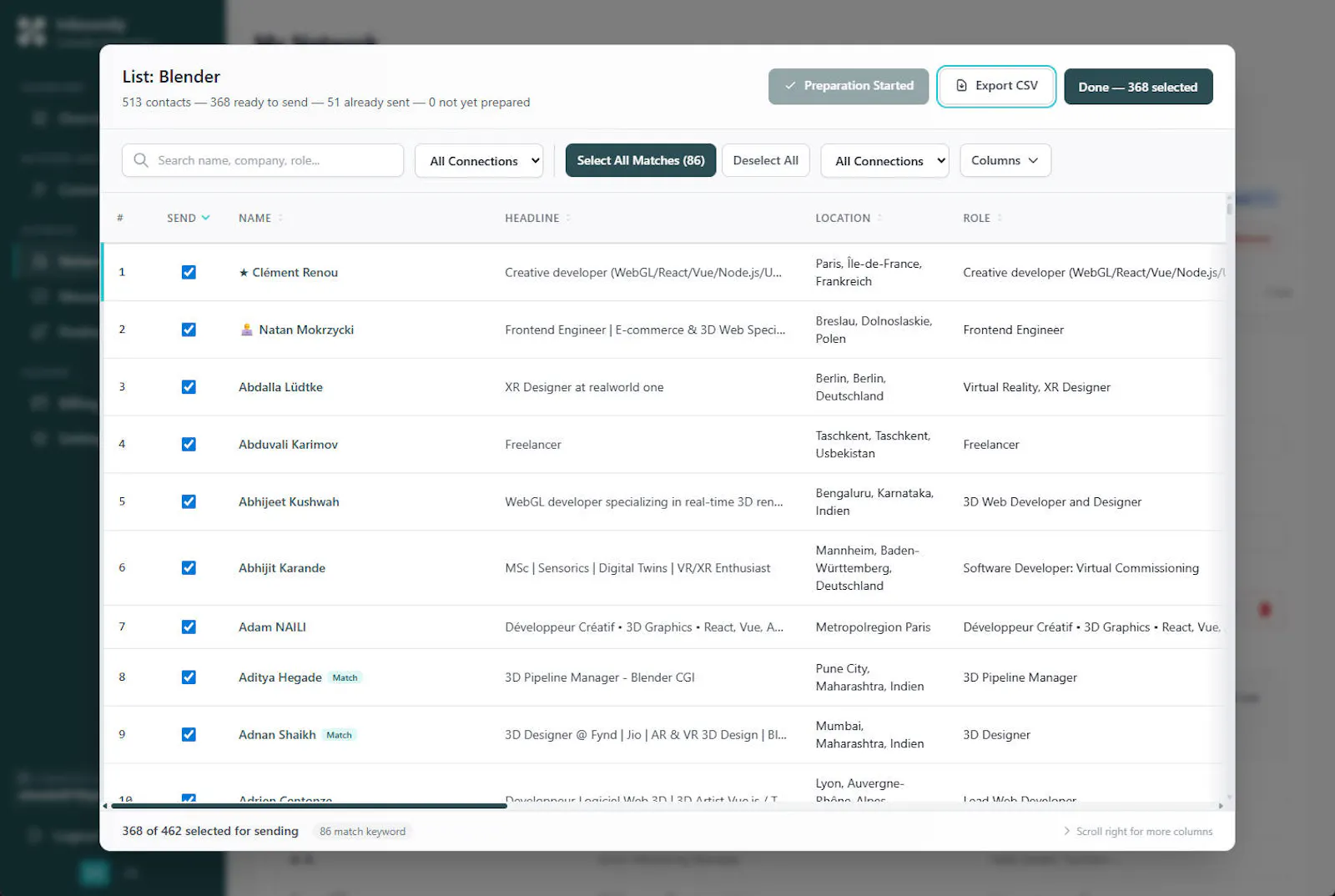Image resolution: width=1335 pixels, height=896 pixels.
Task: Click the name Abdalla Lüdtke
Action: 280,387
